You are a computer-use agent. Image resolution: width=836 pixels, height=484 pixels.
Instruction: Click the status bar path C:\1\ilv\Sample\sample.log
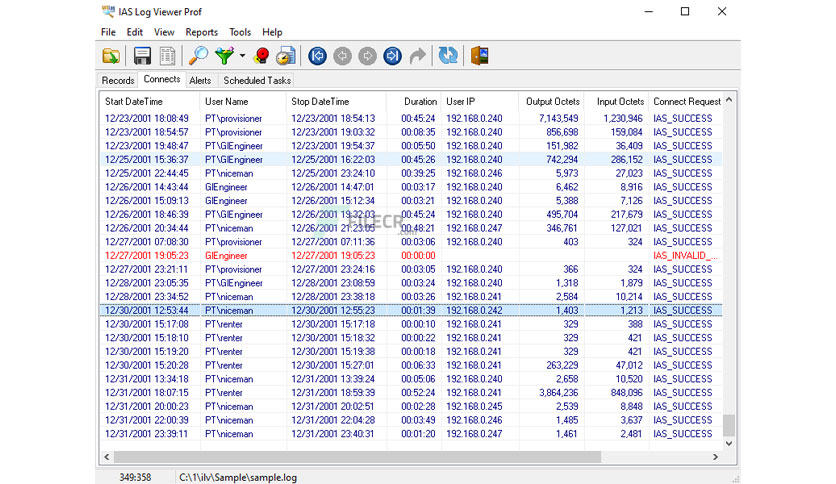pyautogui.click(x=238, y=477)
